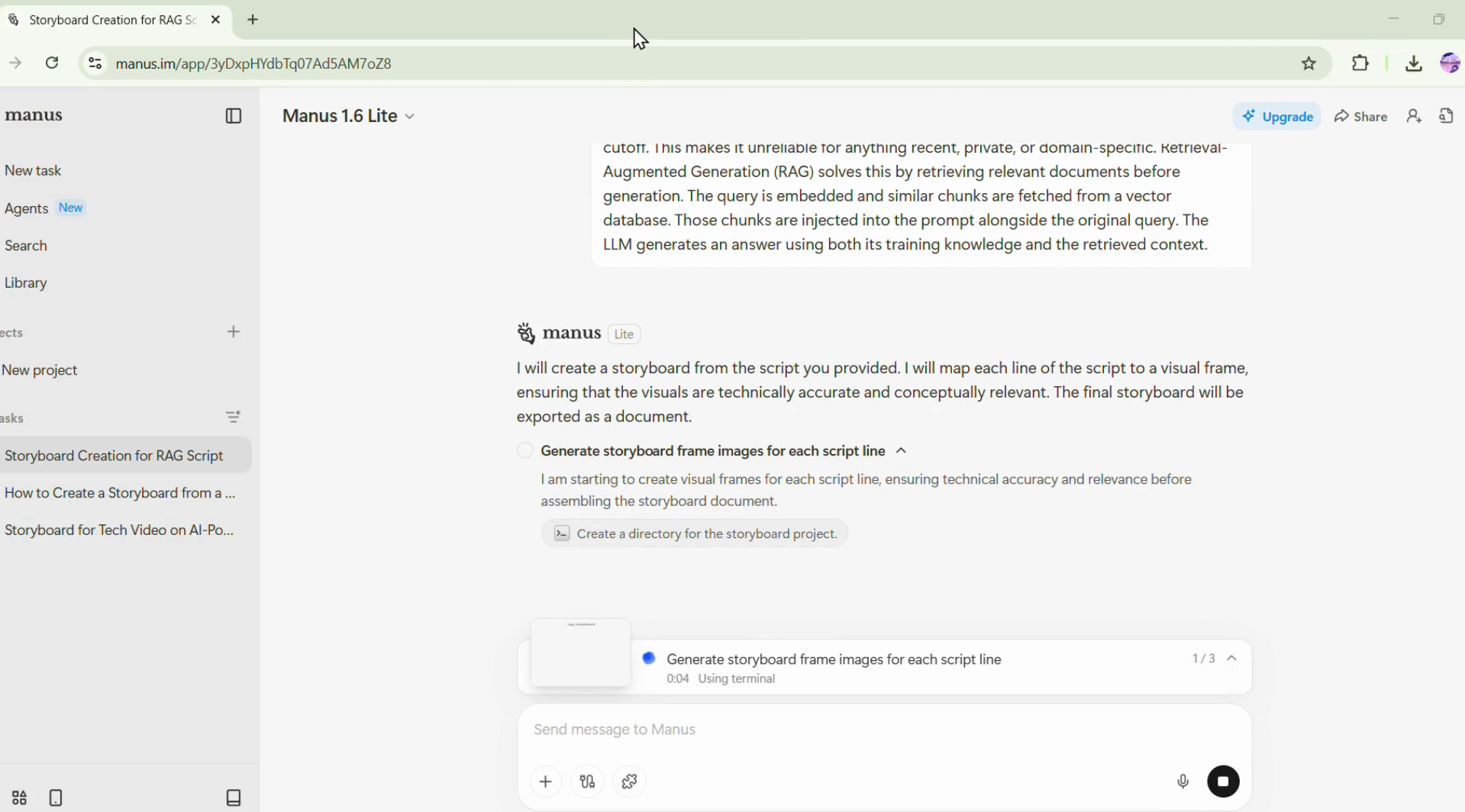Click the tablet icon at sidebar bottom right

coord(234,798)
